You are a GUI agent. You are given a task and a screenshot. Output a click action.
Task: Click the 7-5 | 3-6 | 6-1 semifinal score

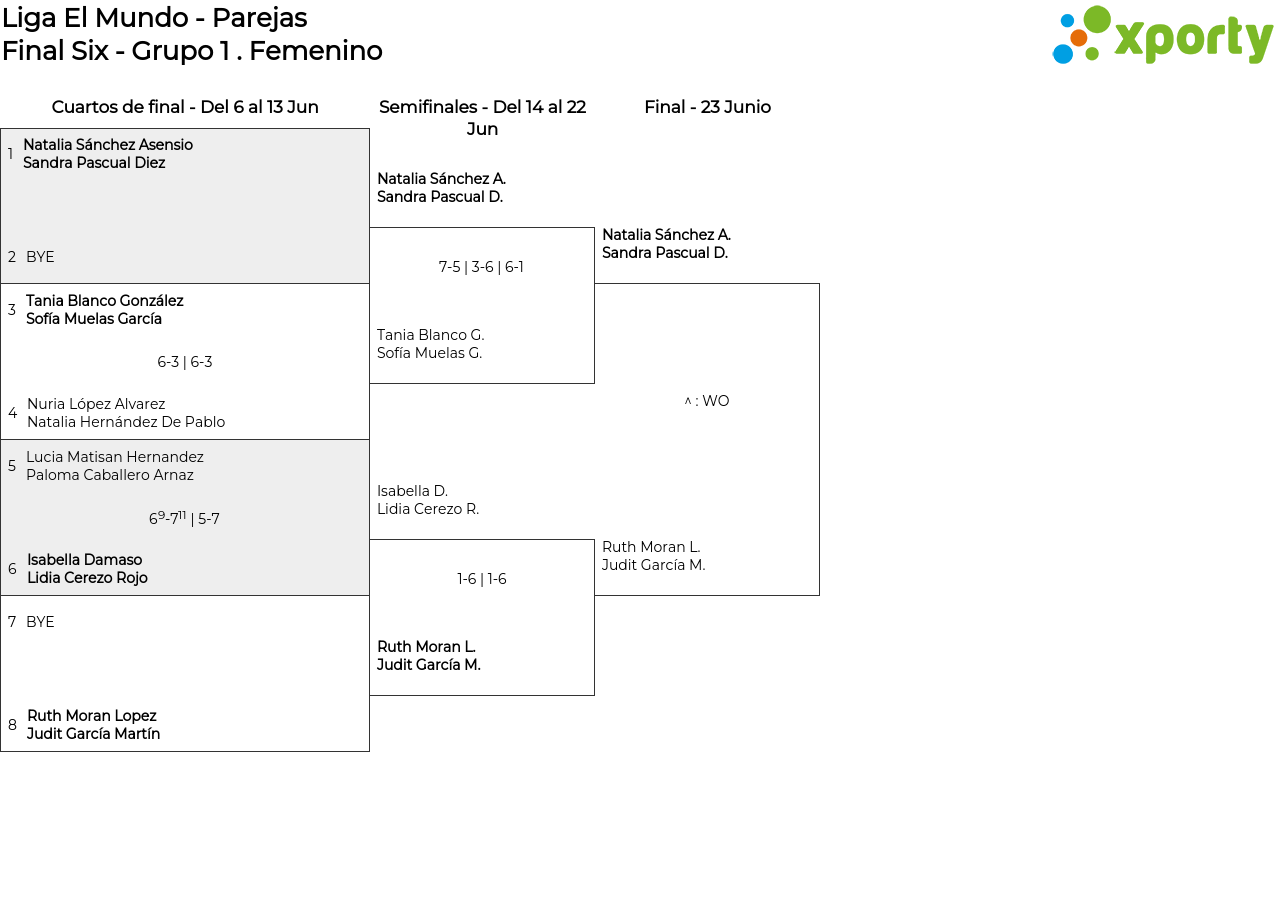(481, 267)
